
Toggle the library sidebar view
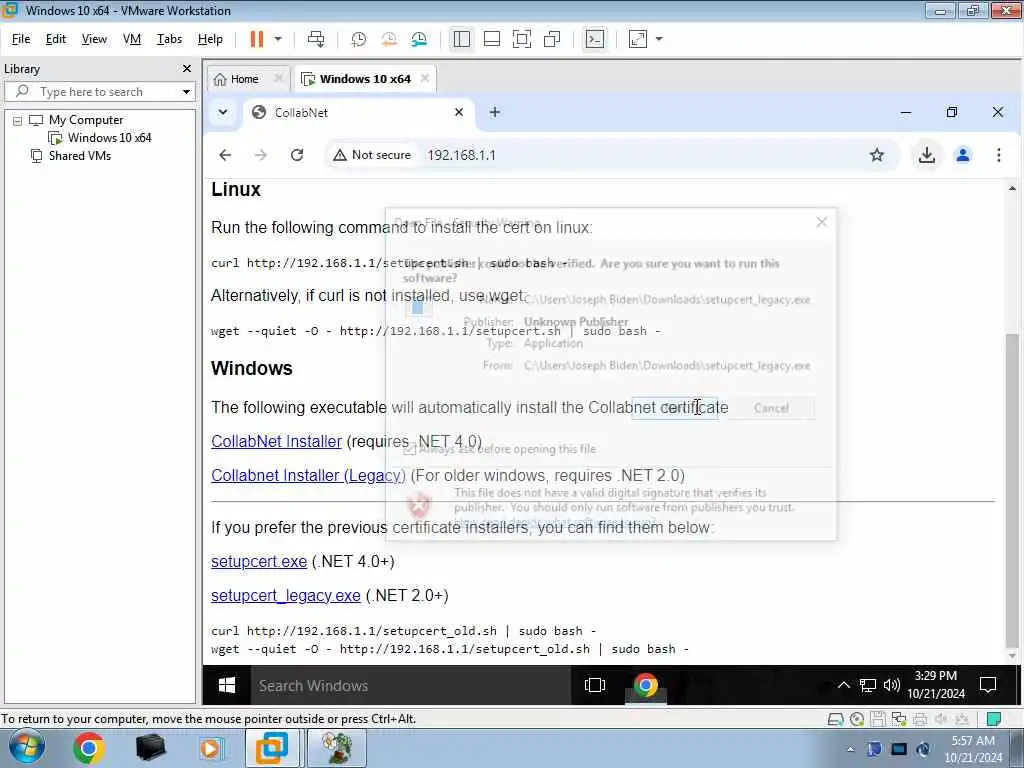[x=462, y=39]
